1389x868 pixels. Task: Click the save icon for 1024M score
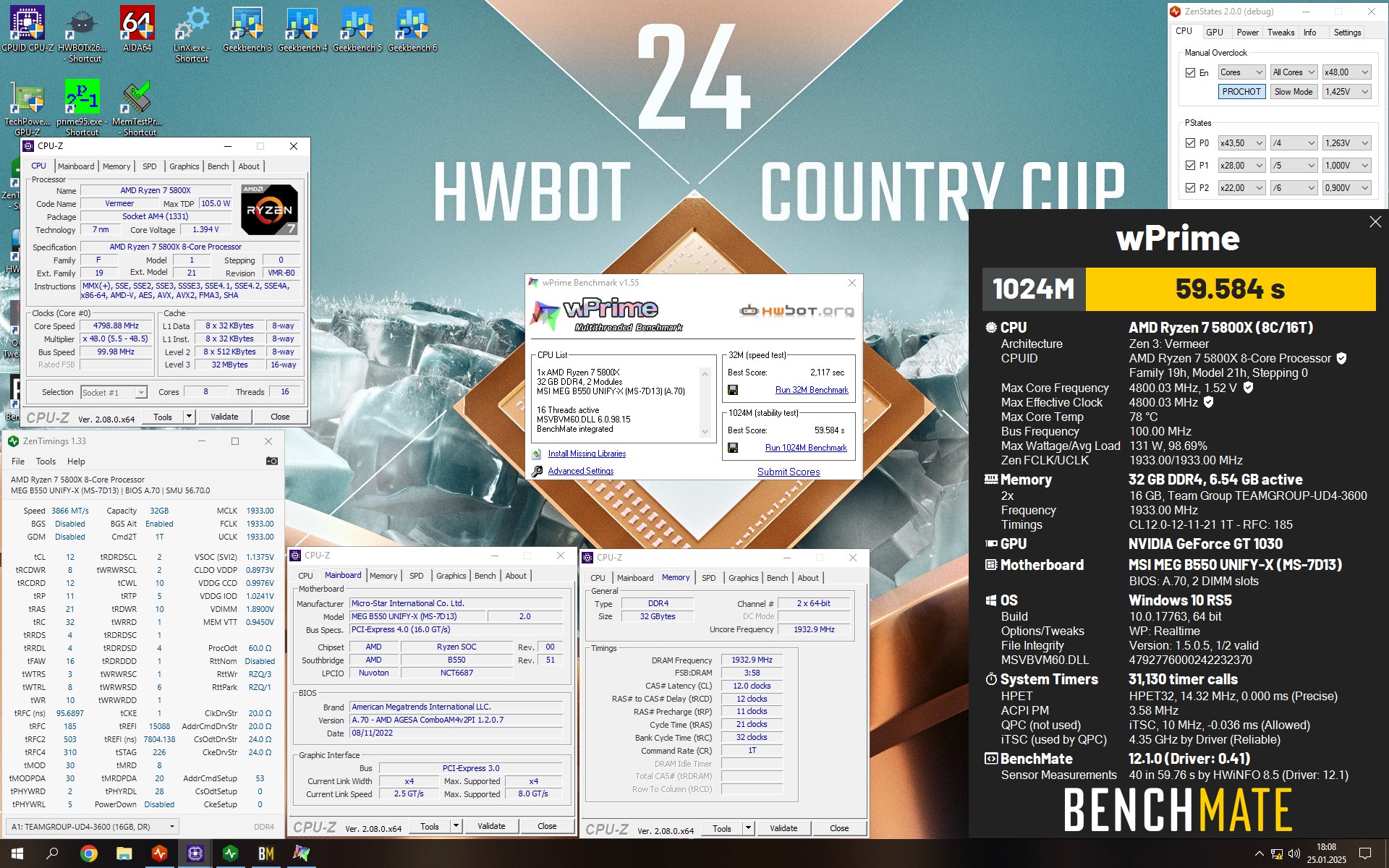click(x=733, y=448)
